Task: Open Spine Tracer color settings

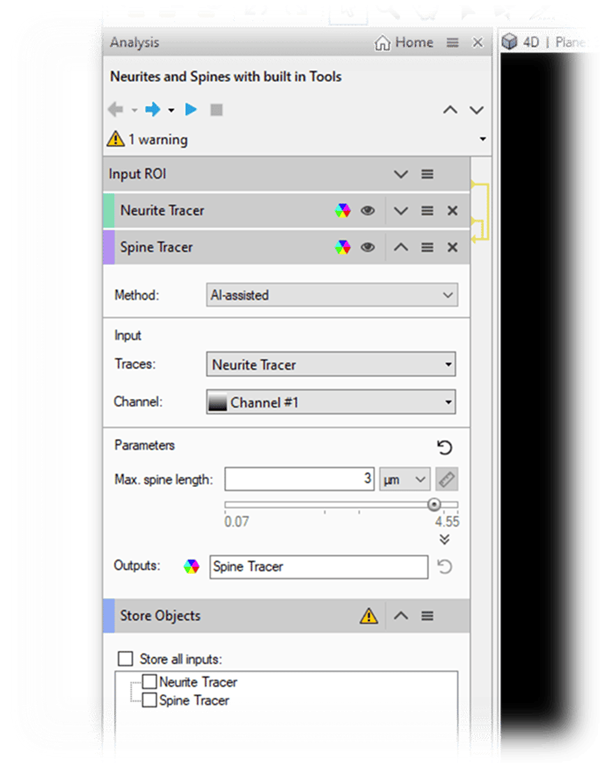Action: tap(343, 247)
